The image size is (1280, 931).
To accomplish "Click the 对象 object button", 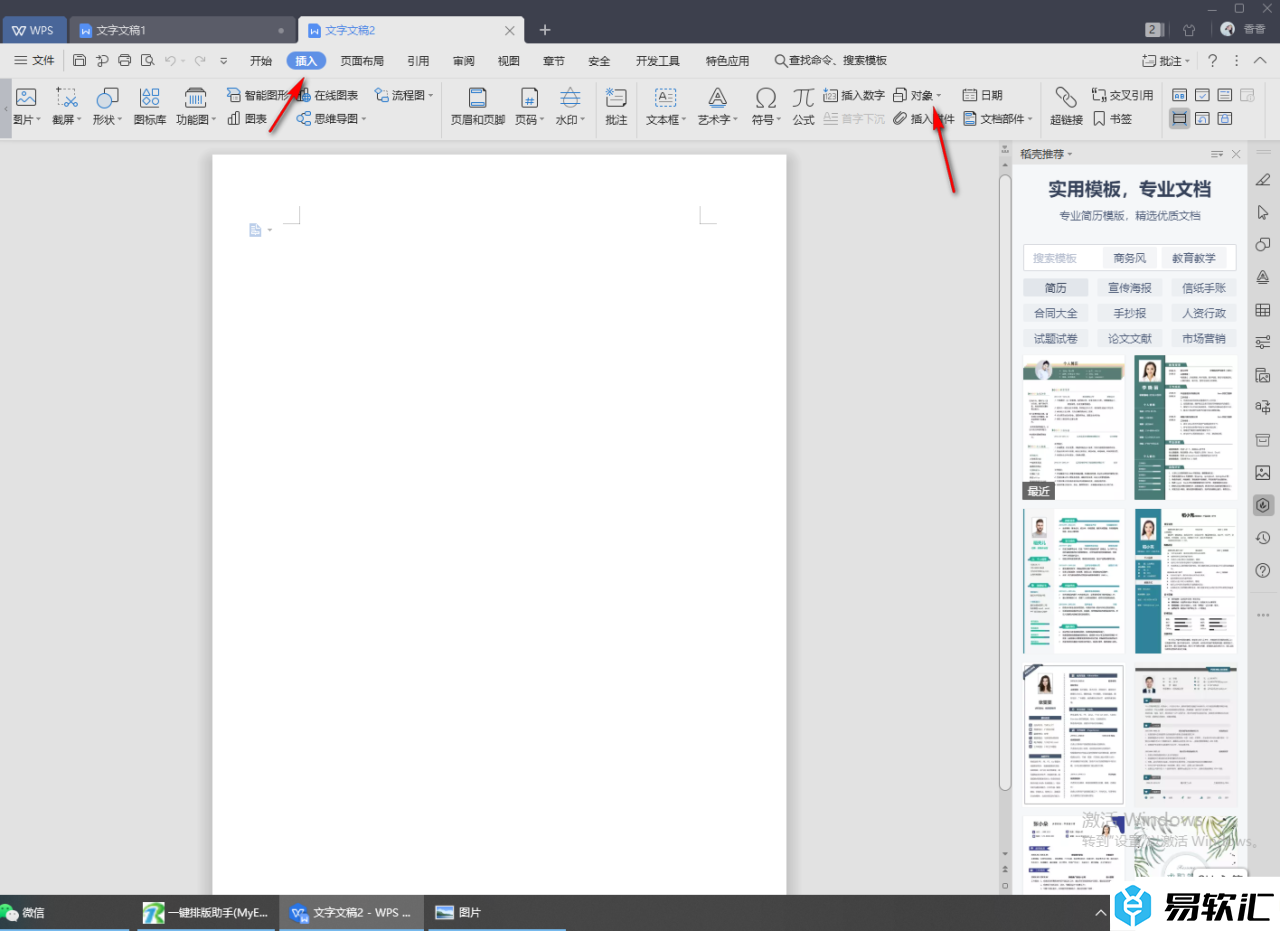I will tap(916, 95).
